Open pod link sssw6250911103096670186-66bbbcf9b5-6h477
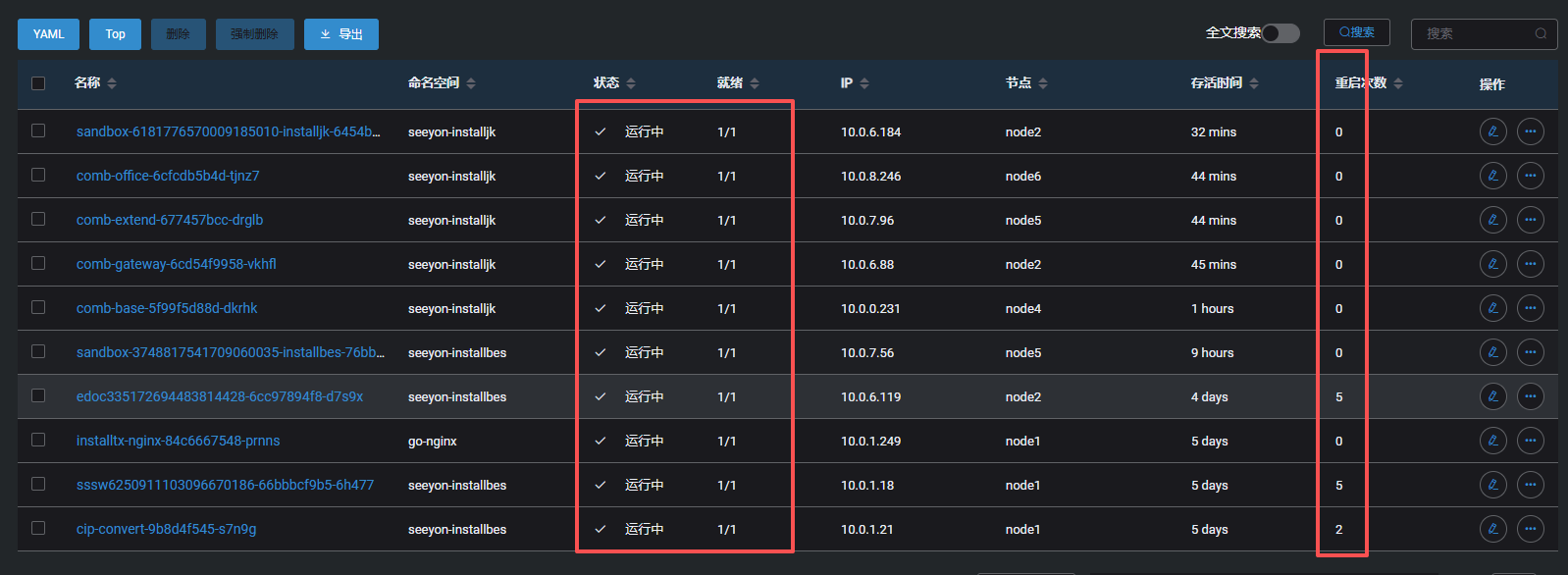The image size is (1568, 575). click(226, 485)
